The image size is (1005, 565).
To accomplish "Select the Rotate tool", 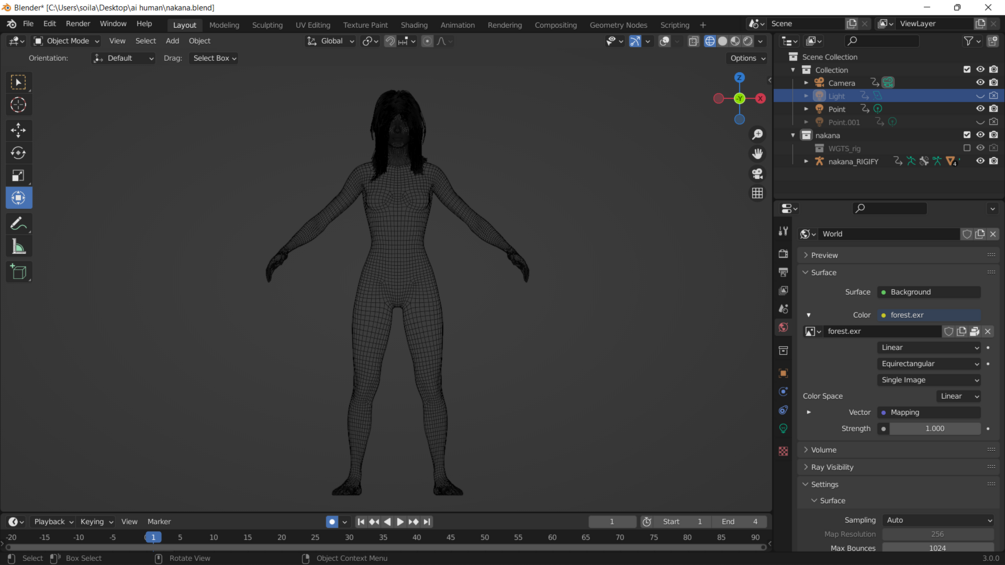I will (18, 153).
